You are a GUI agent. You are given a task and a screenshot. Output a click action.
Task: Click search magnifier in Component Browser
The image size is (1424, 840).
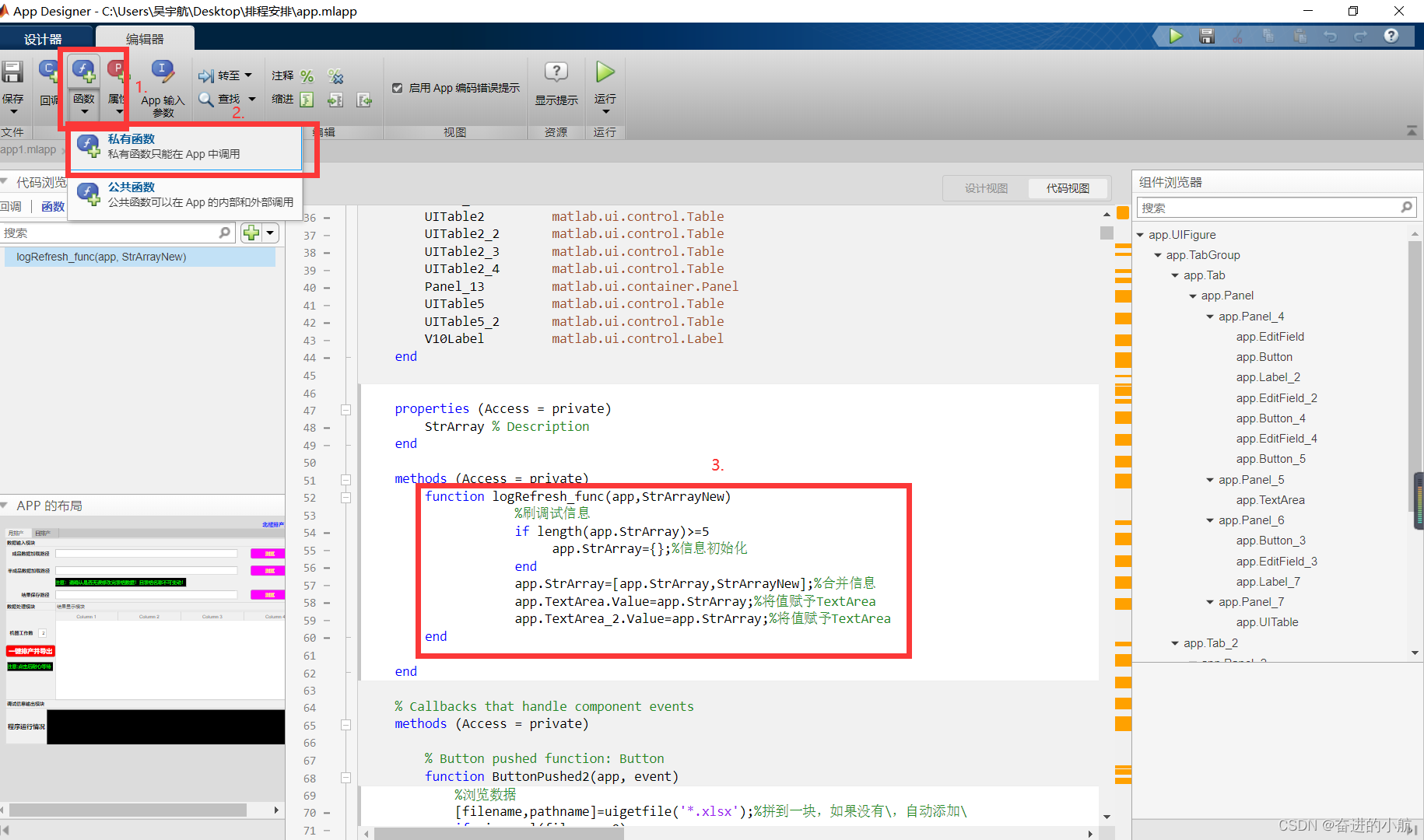pyautogui.click(x=1406, y=207)
